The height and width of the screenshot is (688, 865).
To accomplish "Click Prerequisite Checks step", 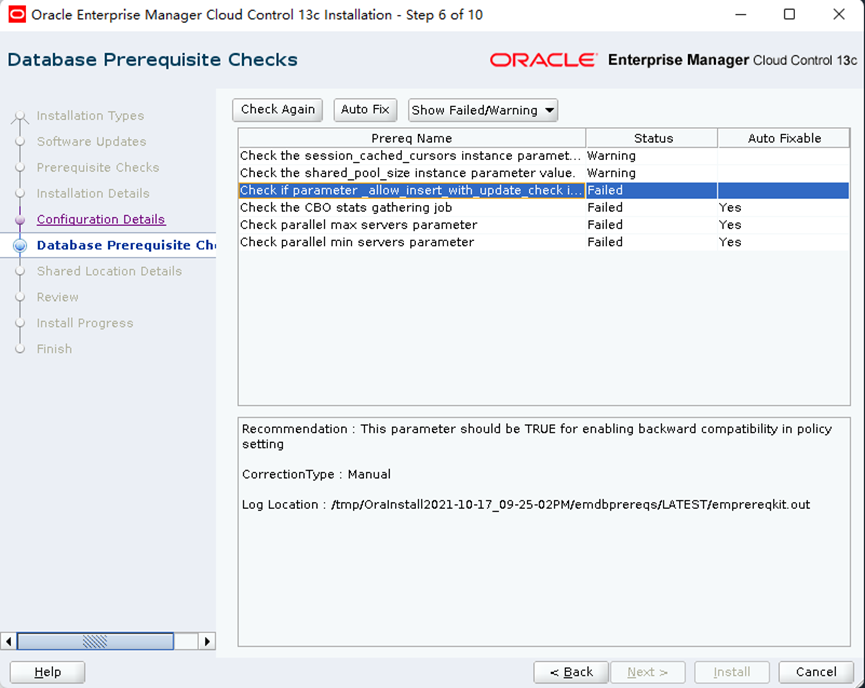I will (x=98, y=167).
